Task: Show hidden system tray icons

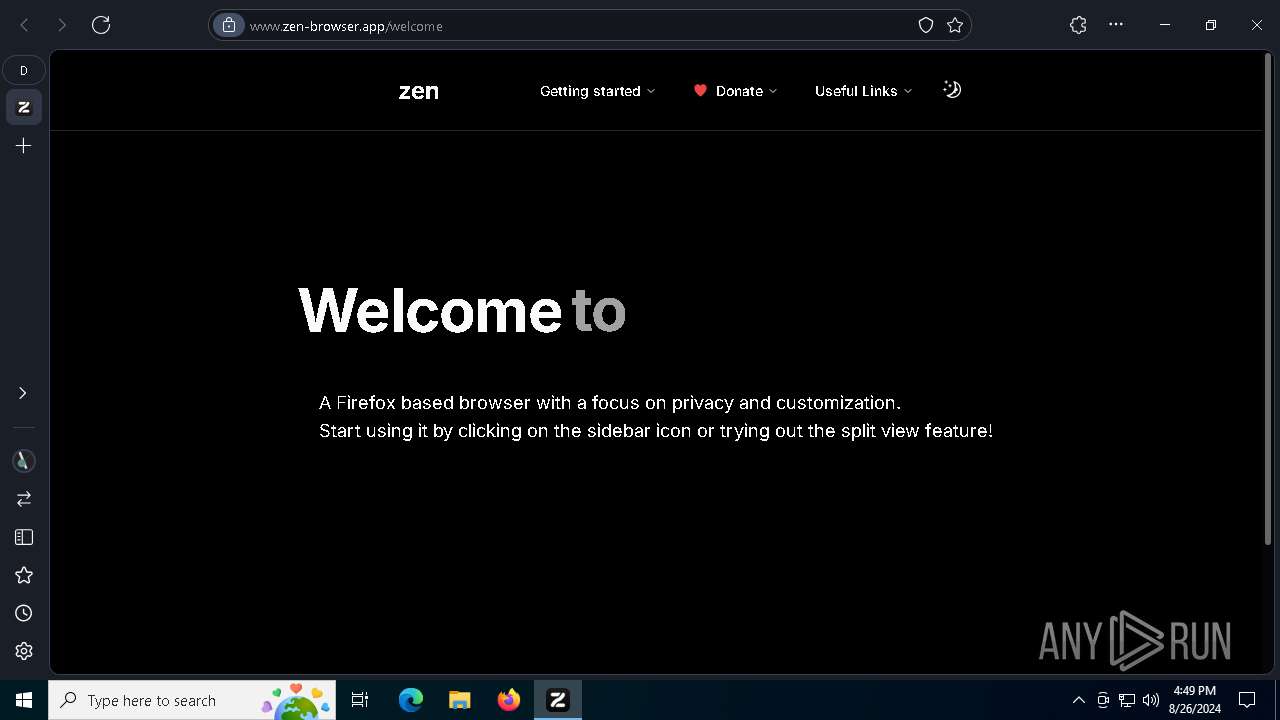Action: [1078, 700]
